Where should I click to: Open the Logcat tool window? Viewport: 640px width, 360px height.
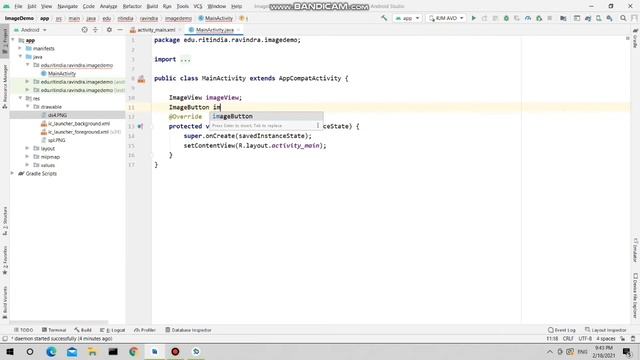[x=113, y=330]
